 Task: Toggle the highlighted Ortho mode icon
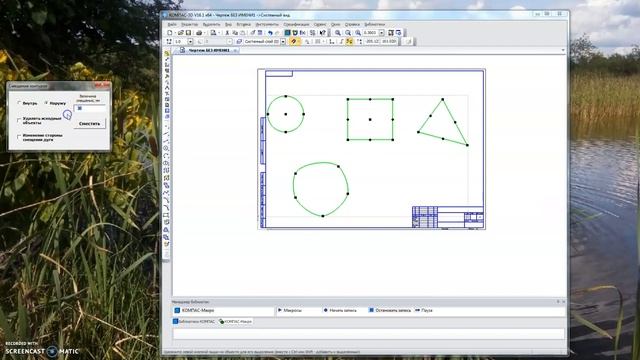click(349, 42)
